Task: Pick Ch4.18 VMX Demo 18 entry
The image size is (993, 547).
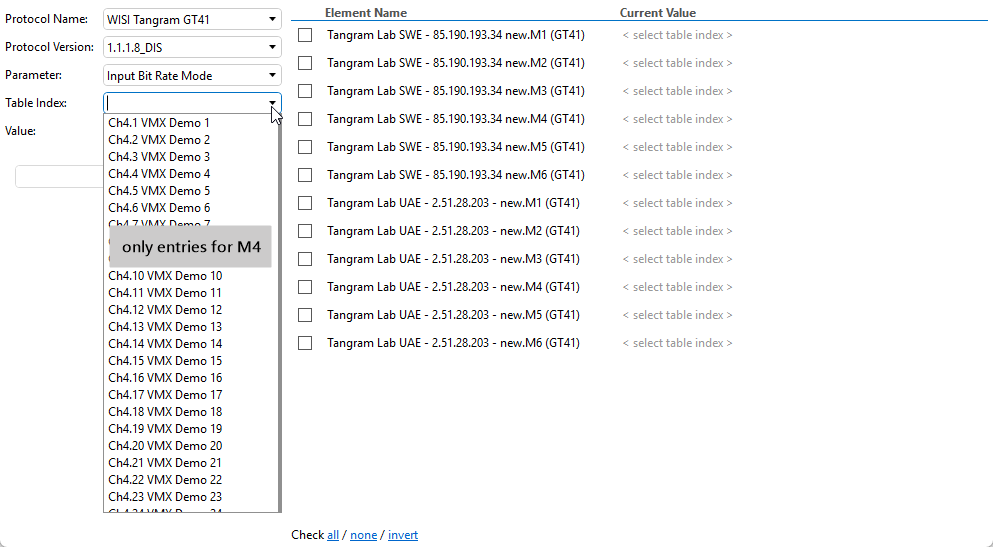Action: click(x=165, y=412)
